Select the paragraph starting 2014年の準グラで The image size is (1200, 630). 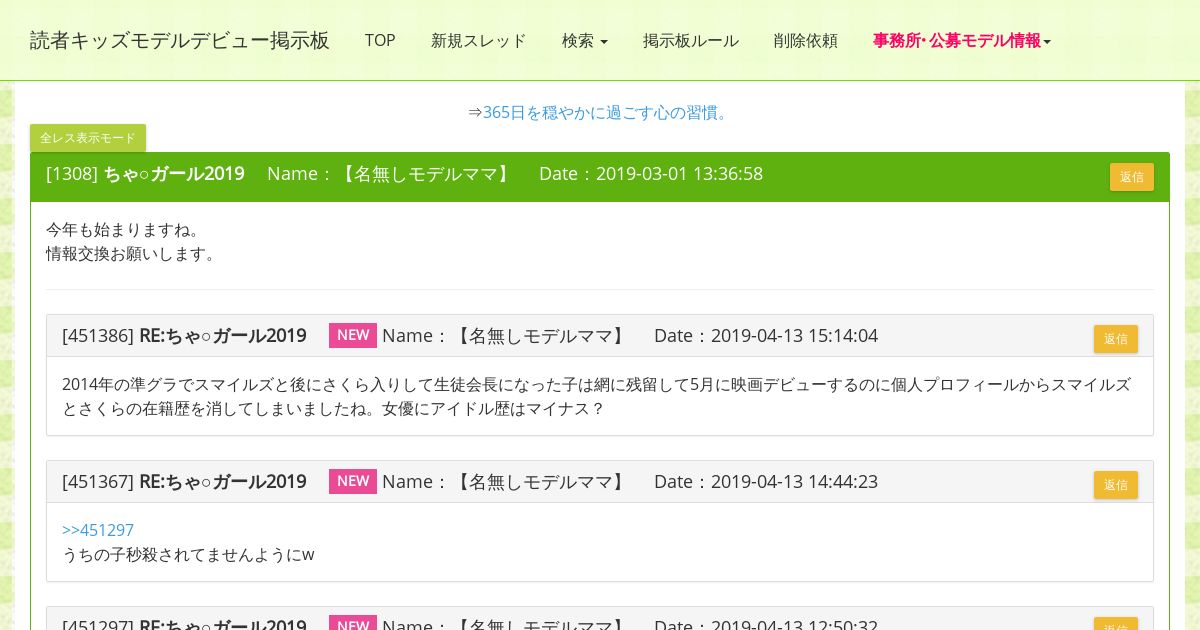596,397
